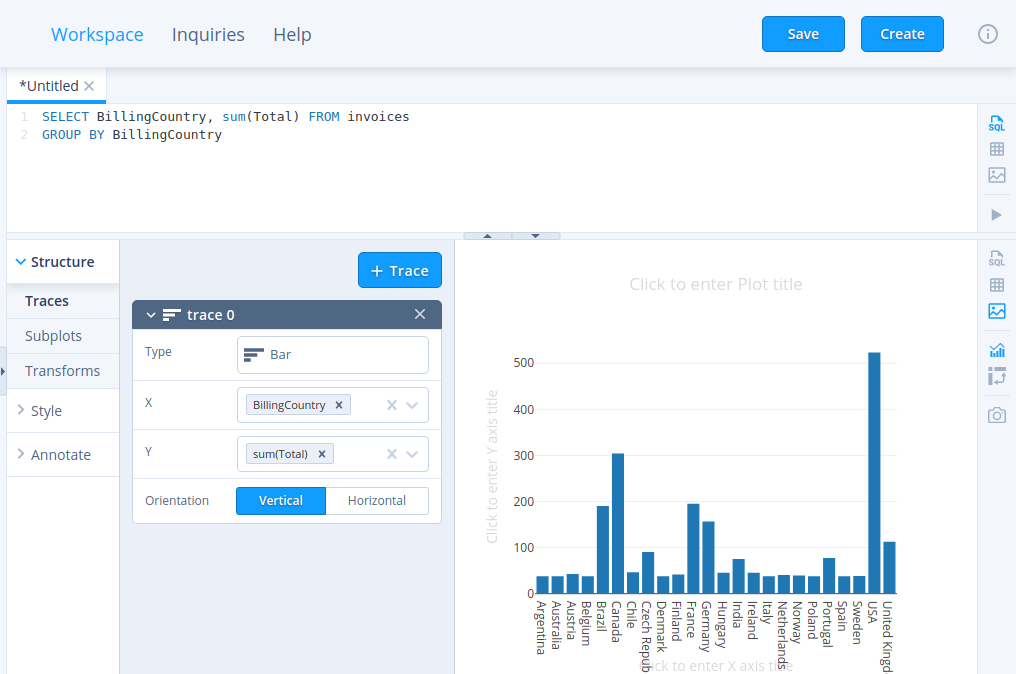Open the app info icon
Screen dimensions: 1016x674
point(987,34)
